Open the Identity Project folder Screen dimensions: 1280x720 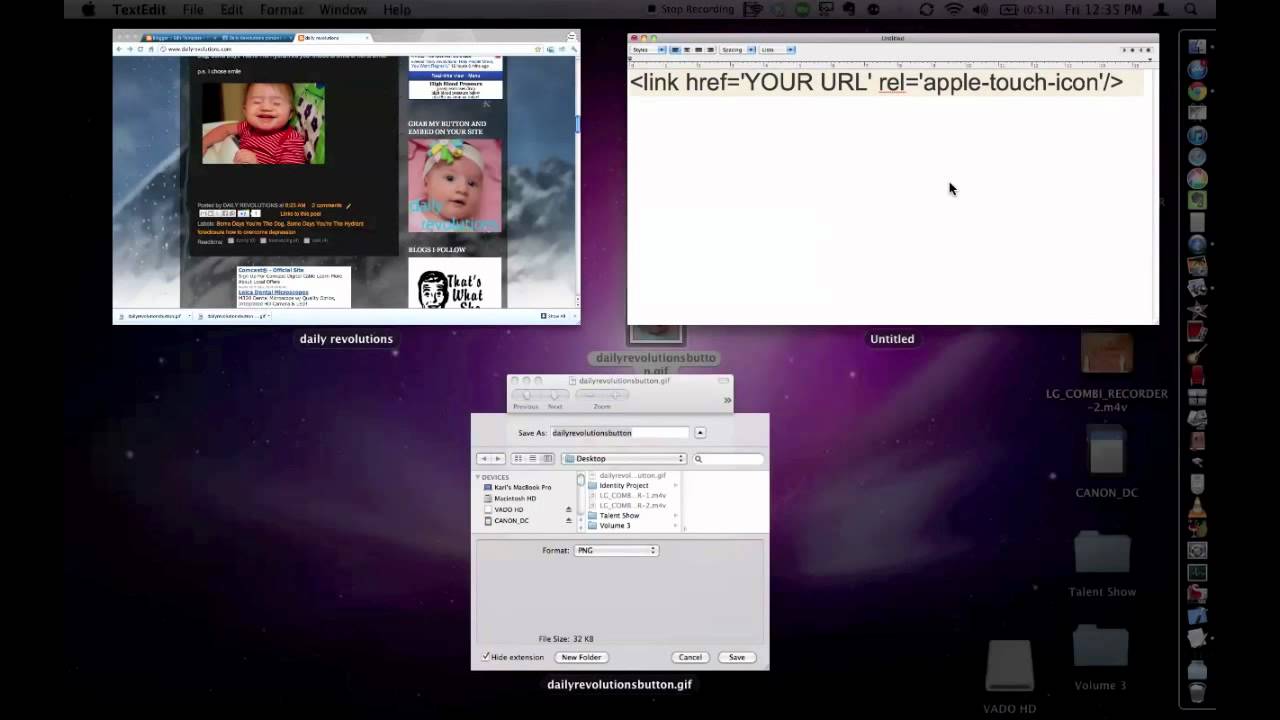pos(624,485)
